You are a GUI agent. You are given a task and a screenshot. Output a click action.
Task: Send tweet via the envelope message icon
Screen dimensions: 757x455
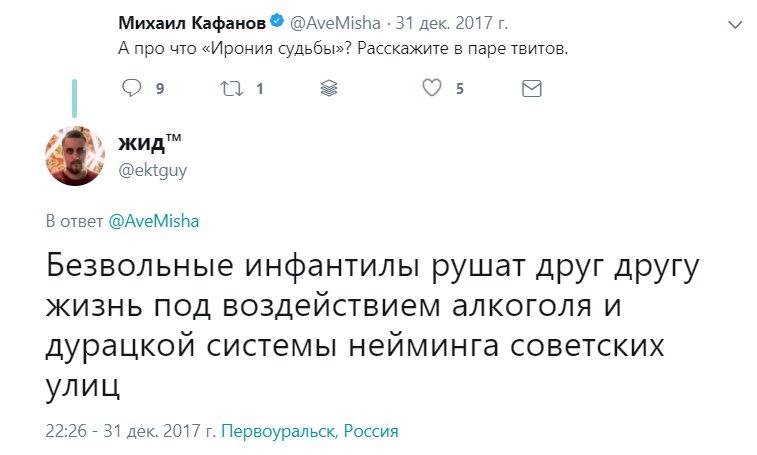[x=532, y=89]
